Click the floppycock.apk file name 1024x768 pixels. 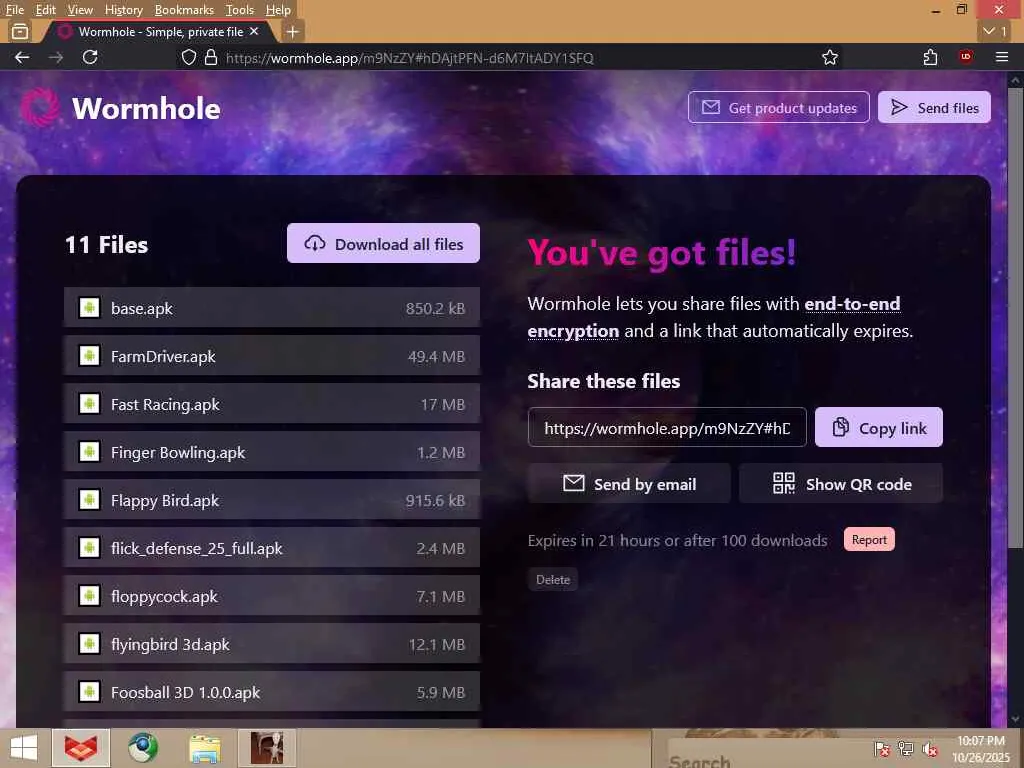click(165, 596)
